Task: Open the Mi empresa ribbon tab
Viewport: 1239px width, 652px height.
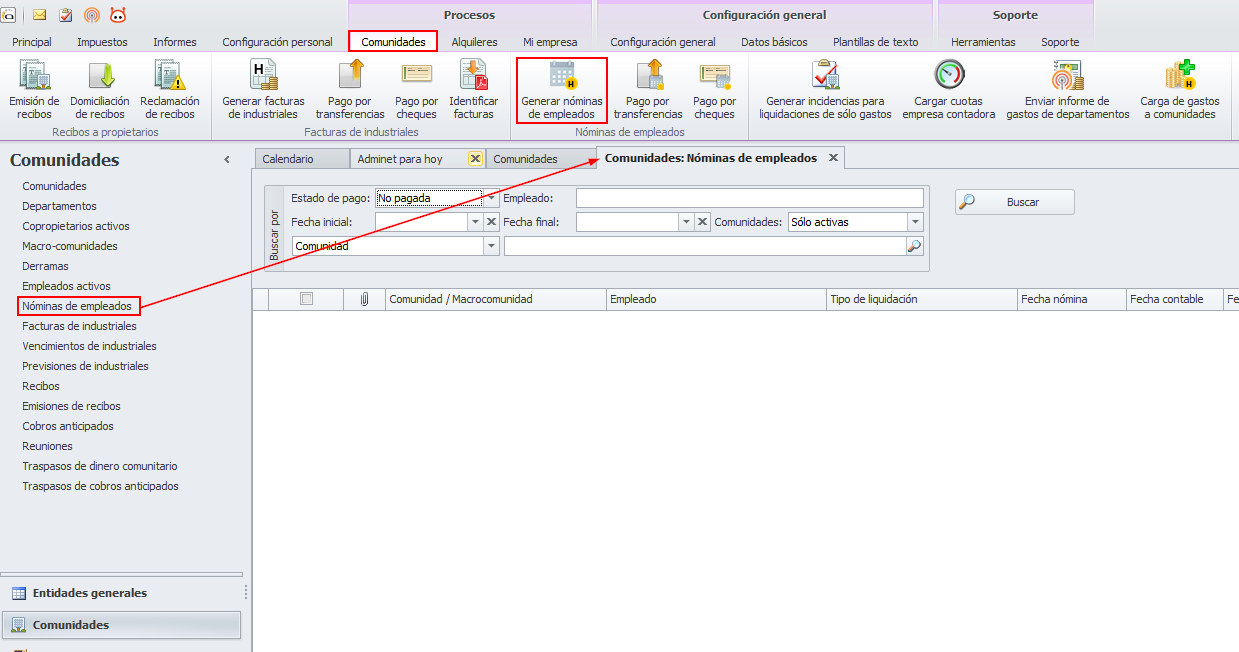Action: click(550, 42)
